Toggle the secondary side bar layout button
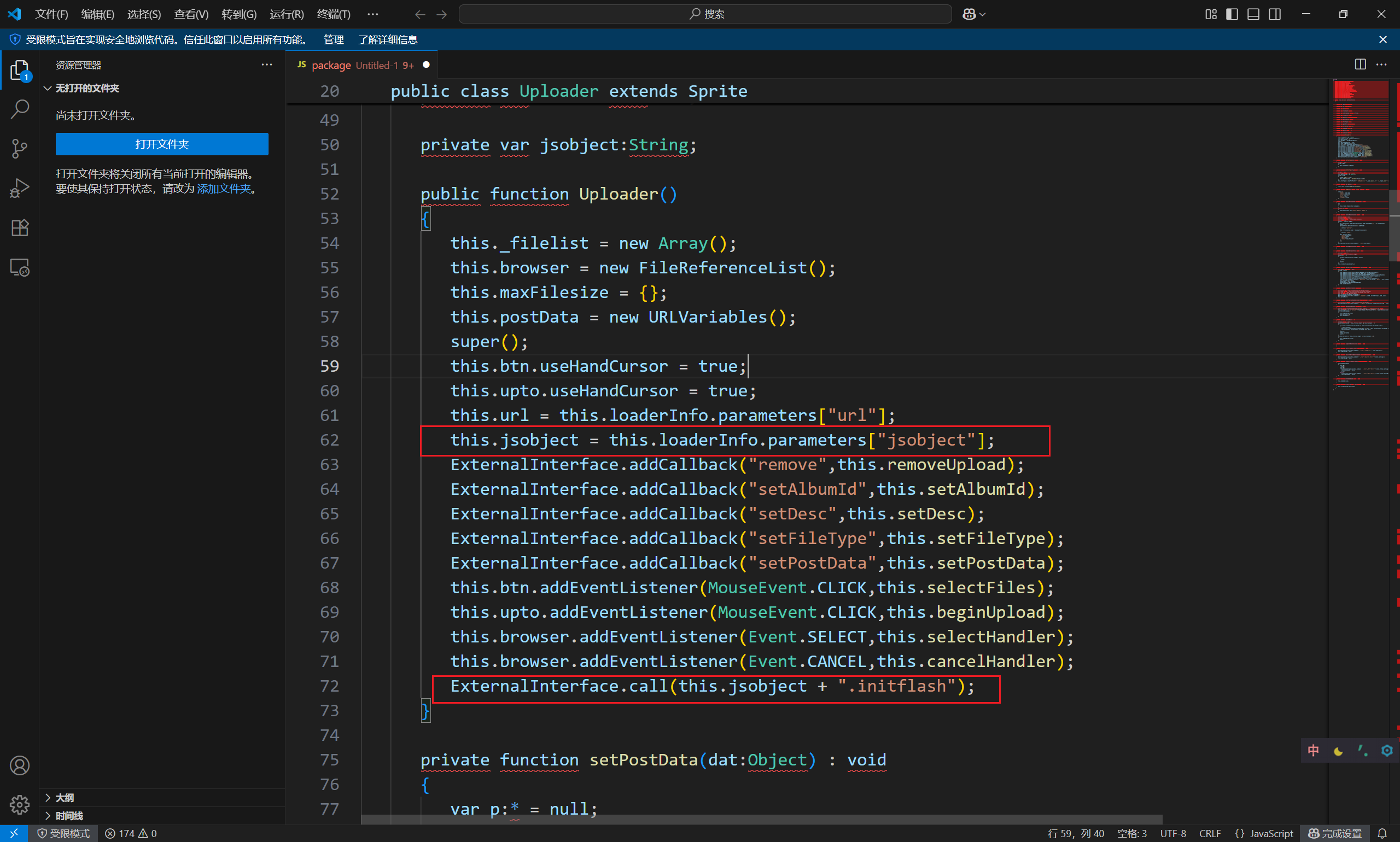The width and height of the screenshot is (1400, 842). click(1275, 14)
